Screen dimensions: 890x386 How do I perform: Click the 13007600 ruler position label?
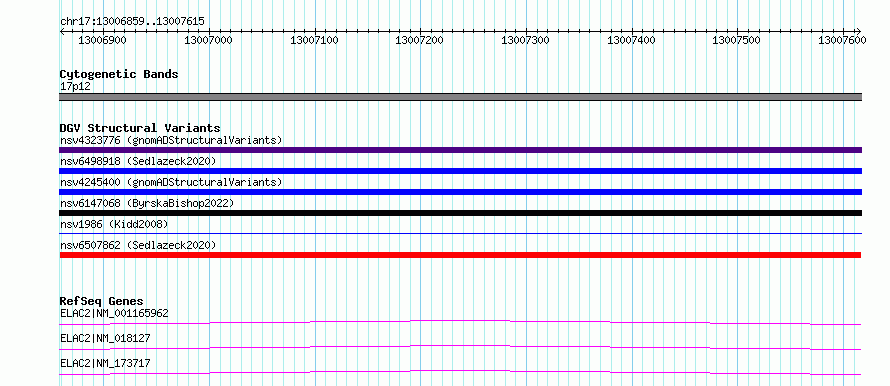pyautogui.click(x=842, y=40)
